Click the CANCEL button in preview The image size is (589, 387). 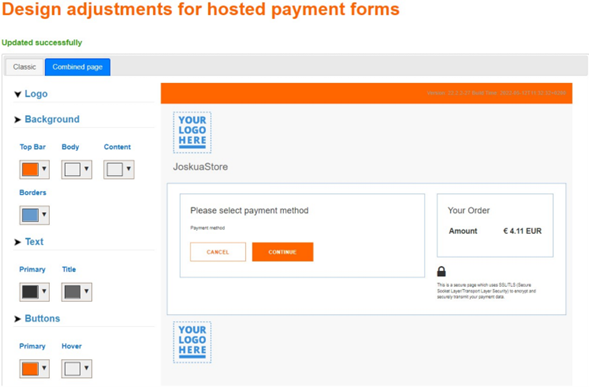click(x=218, y=252)
